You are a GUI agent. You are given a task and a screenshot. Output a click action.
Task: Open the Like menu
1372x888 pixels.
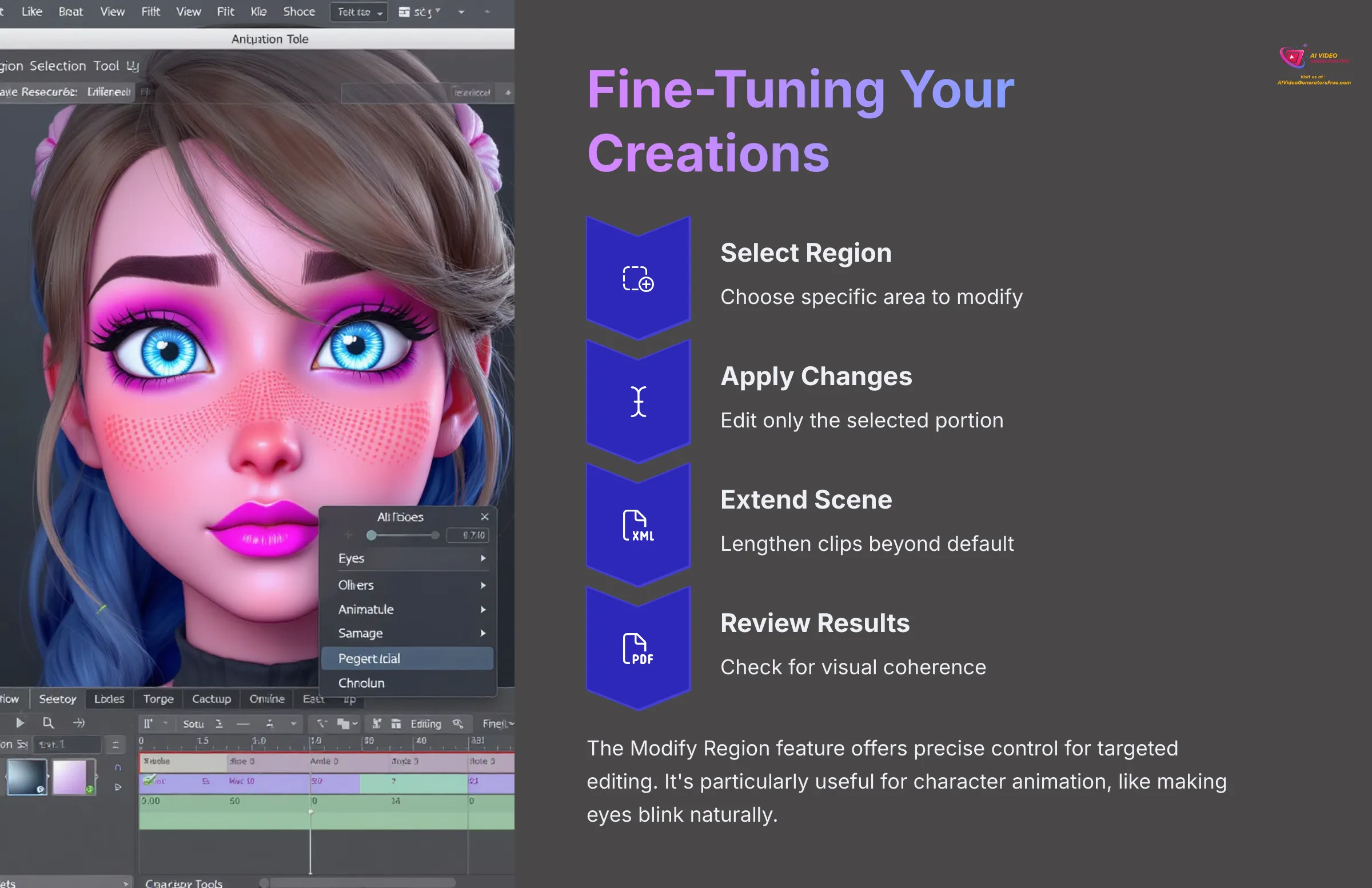[x=31, y=11]
